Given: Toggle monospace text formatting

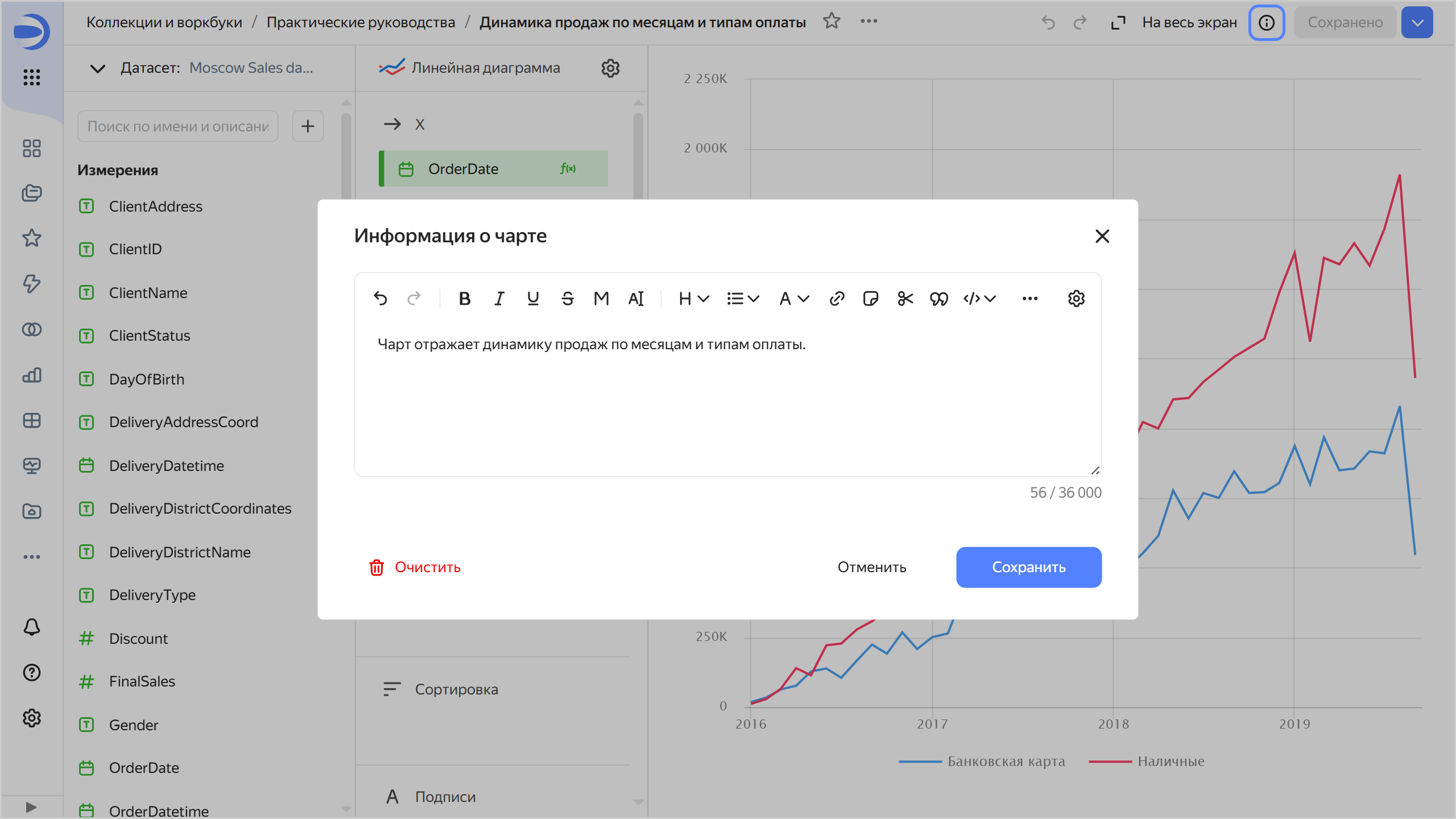Looking at the screenshot, I should pos(601,299).
